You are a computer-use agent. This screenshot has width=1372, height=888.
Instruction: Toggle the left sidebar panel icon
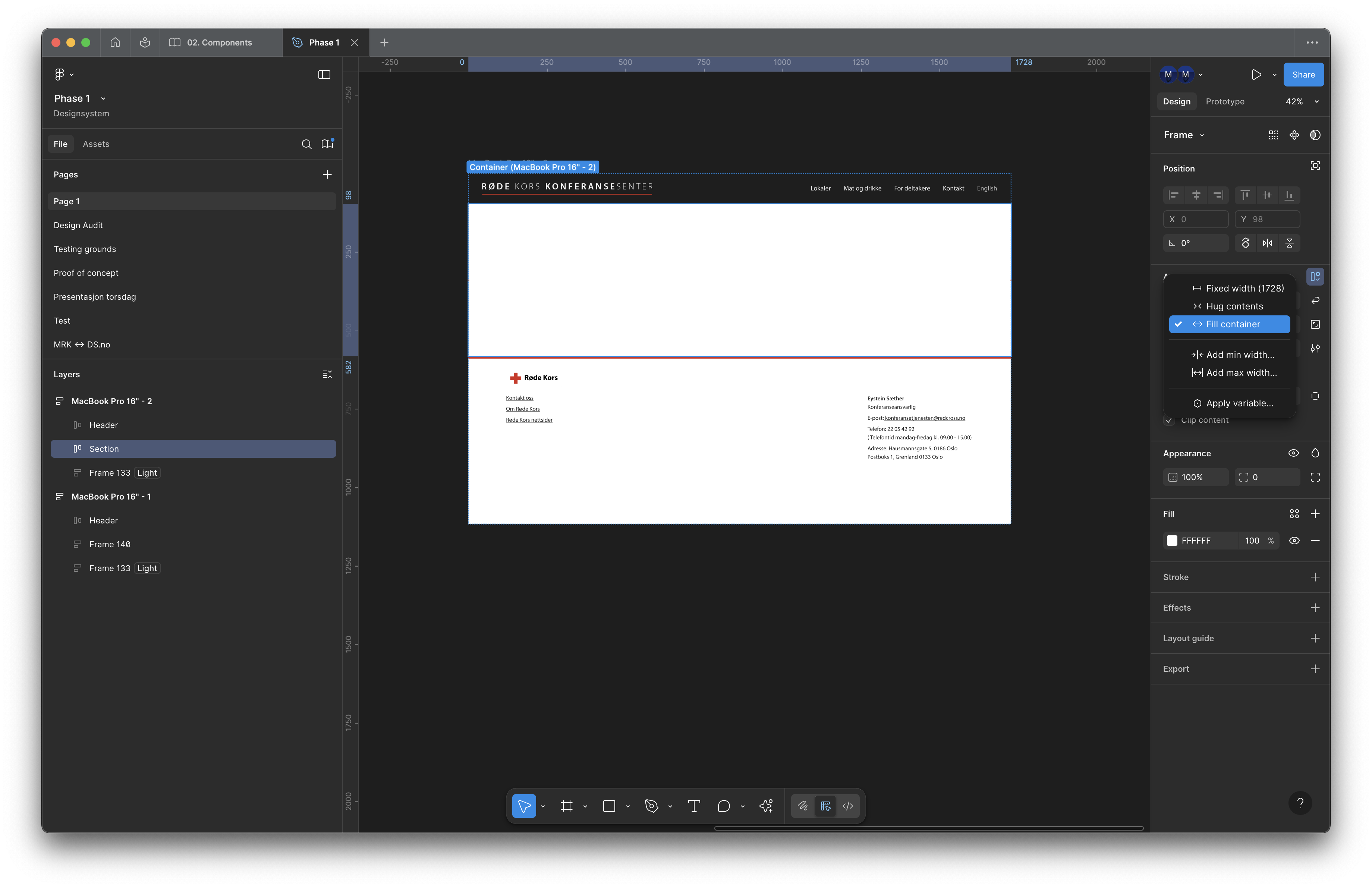tap(324, 74)
